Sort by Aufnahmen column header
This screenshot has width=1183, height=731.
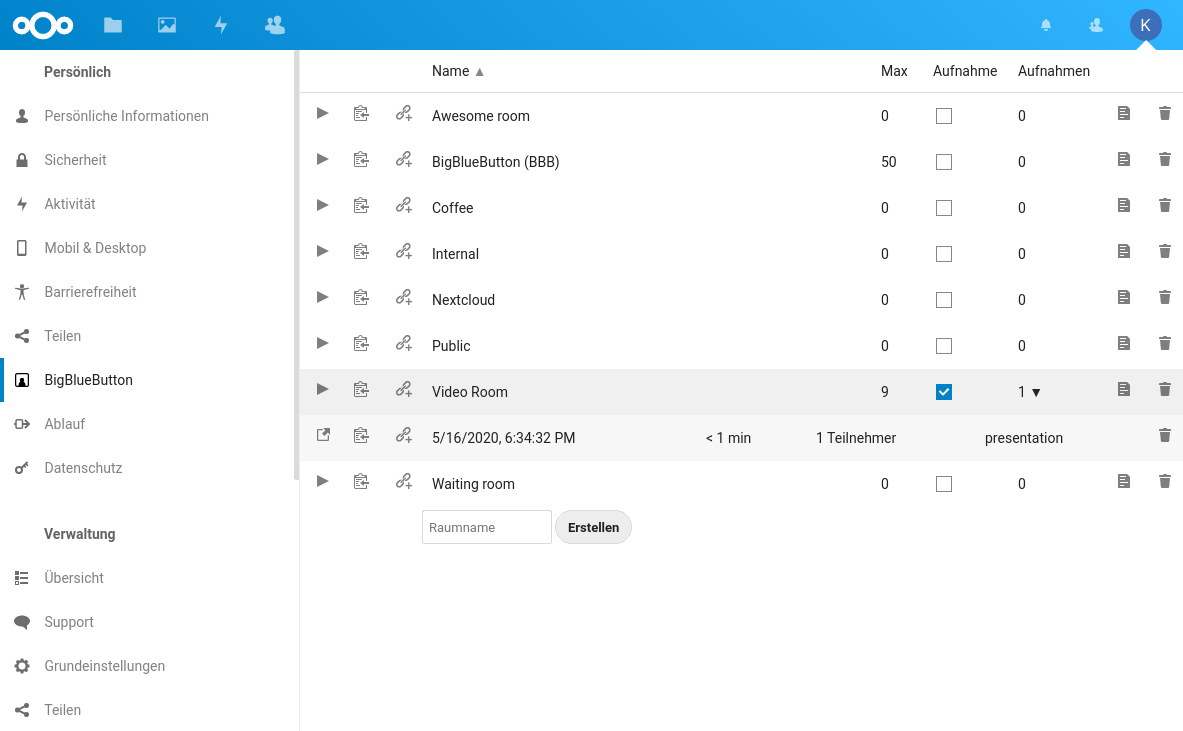pyautogui.click(x=1054, y=71)
